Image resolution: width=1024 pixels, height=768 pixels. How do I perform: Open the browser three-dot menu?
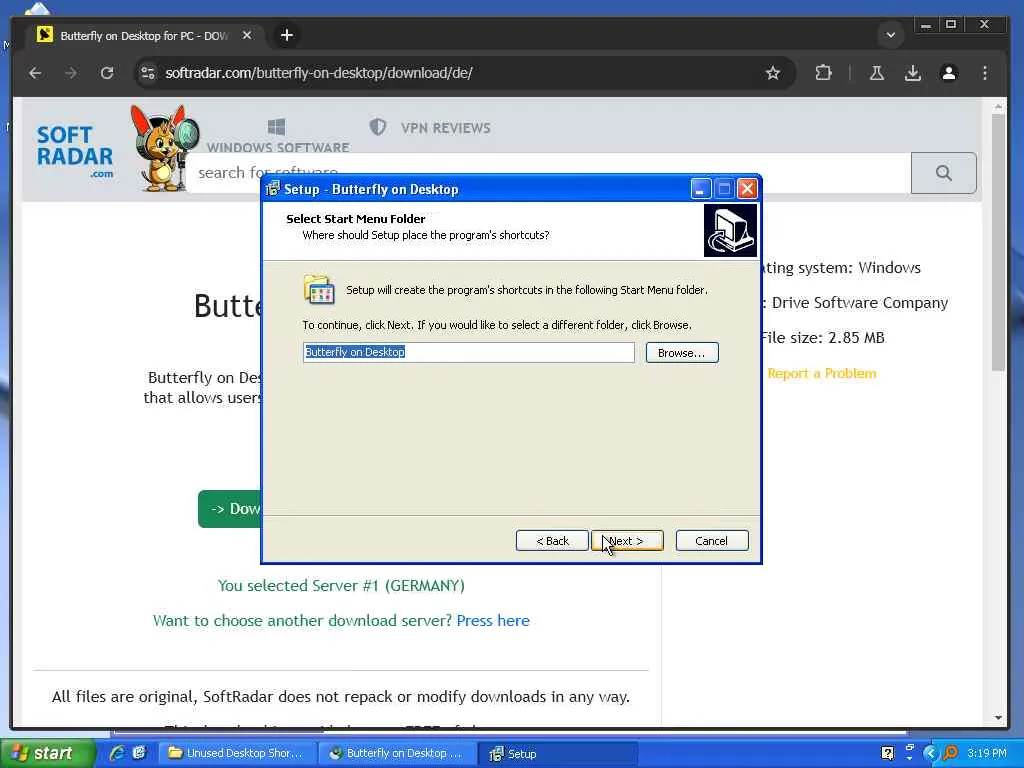click(985, 73)
